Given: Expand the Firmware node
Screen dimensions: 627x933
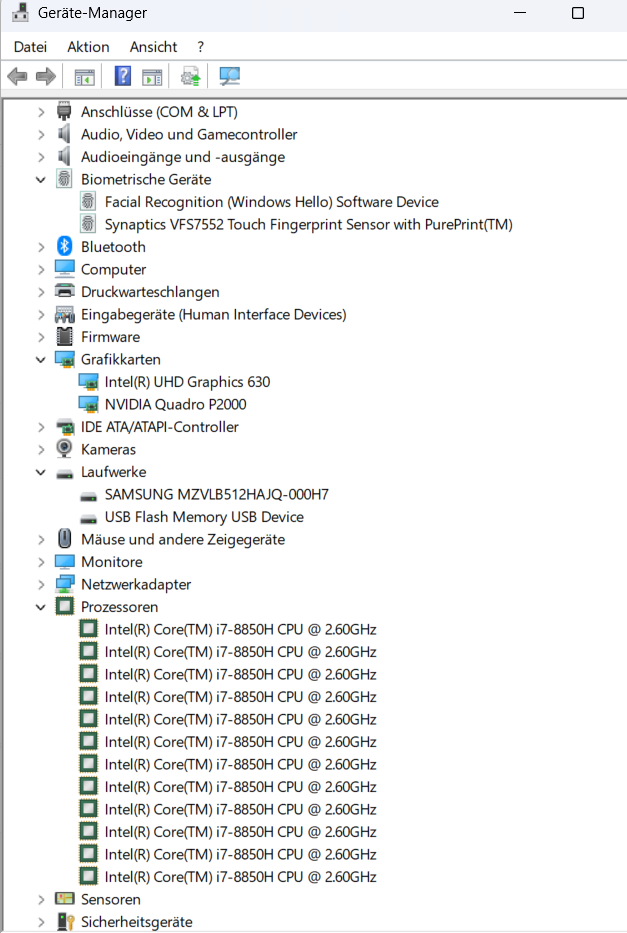Looking at the screenshot, I should pos(40,337).
